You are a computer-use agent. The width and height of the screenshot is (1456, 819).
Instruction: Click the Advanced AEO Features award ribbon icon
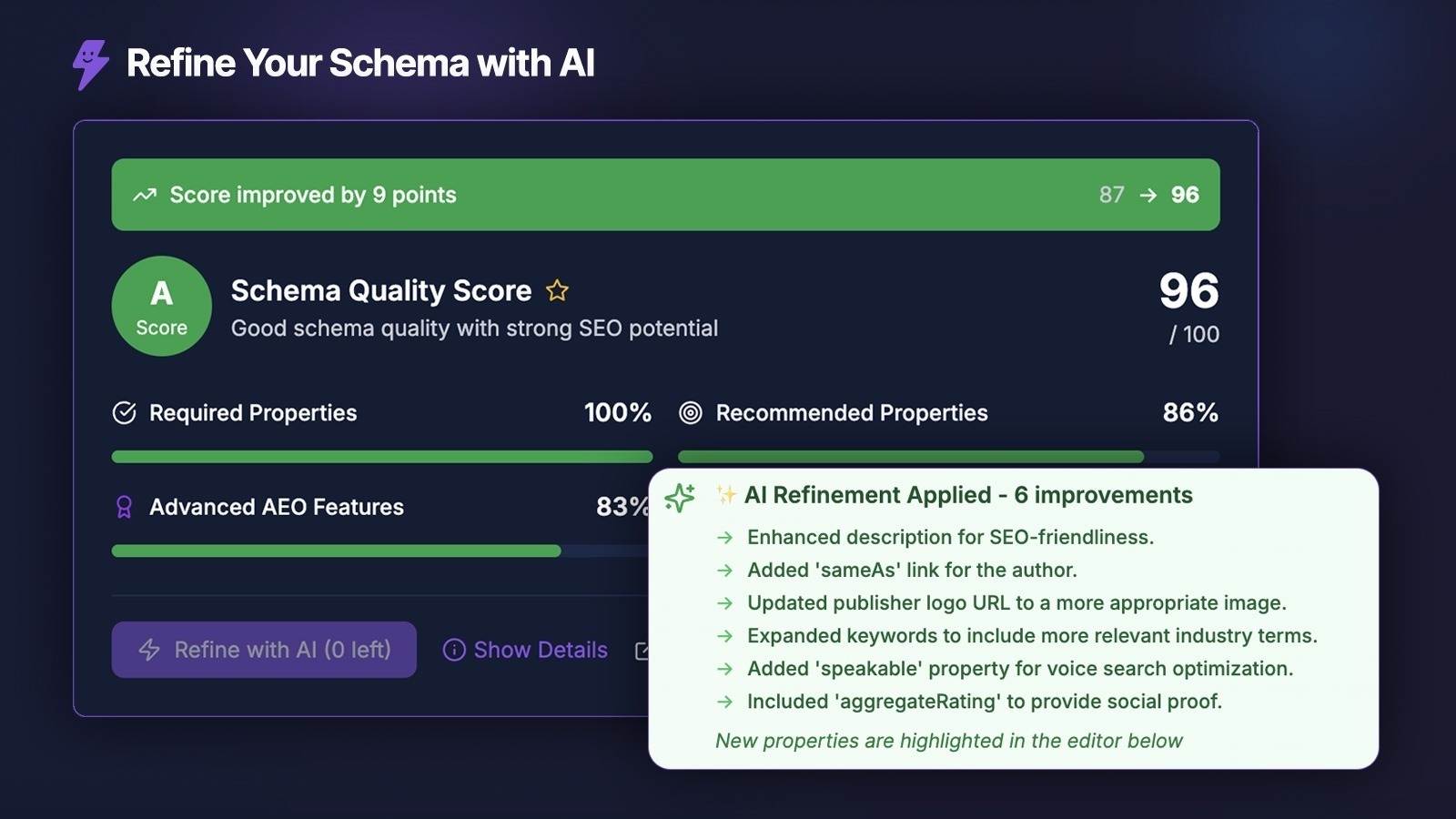pyautogui.click(x=125, y=507)
